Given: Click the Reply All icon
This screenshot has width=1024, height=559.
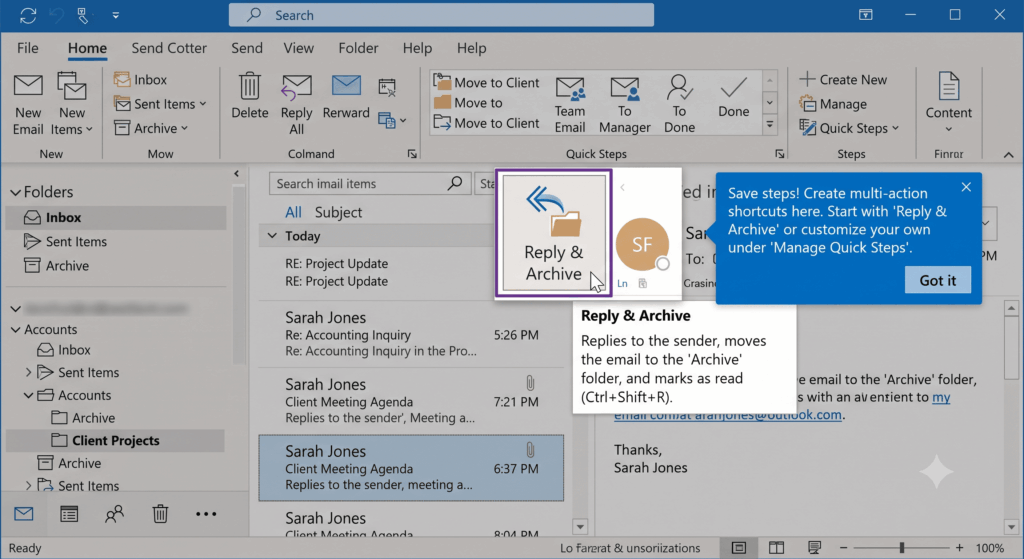Looking at the screenshot, I should pyautogui.click(x=296, y=88).
